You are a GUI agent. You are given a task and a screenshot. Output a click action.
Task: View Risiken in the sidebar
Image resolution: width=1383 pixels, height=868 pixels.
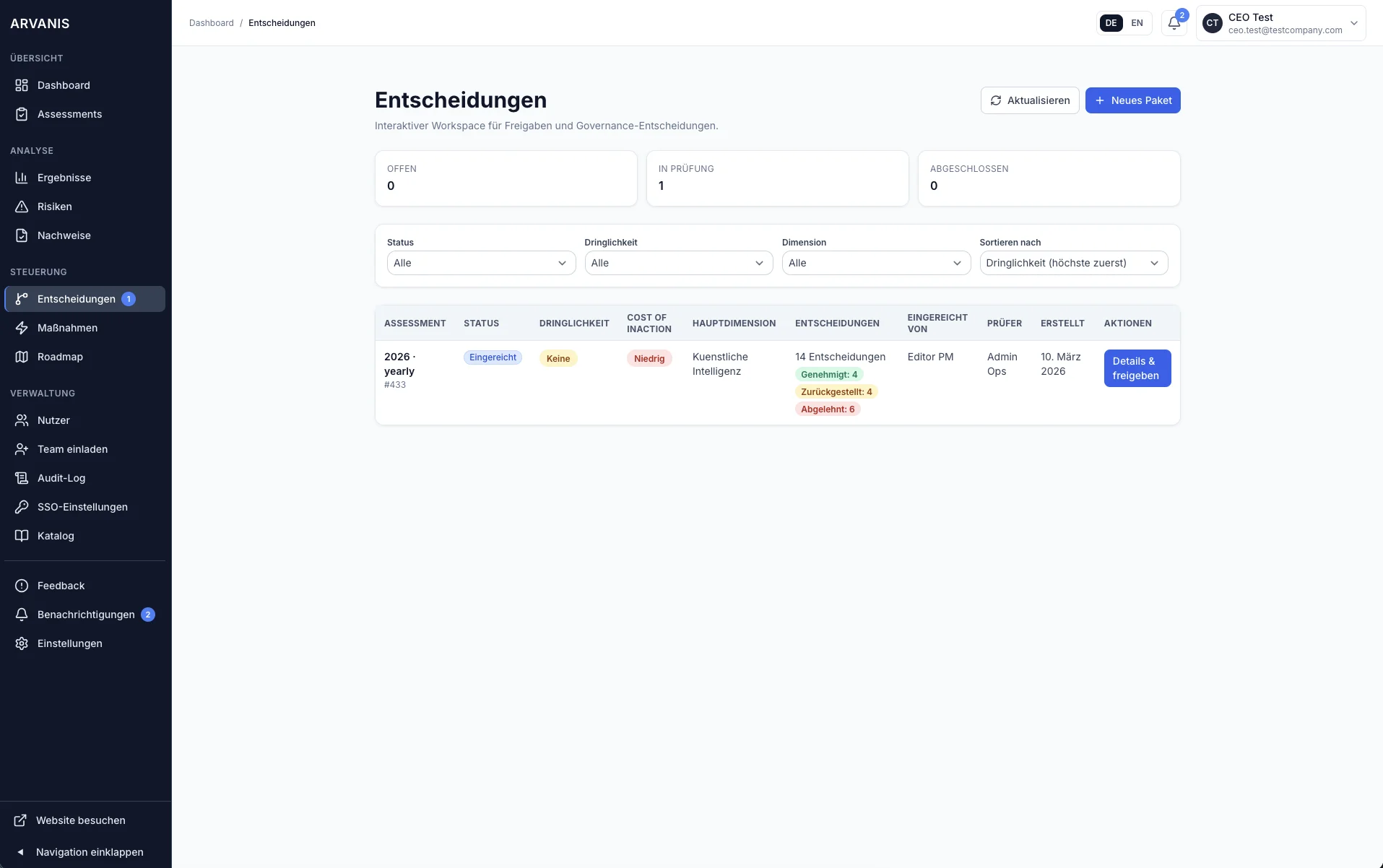point(54,207)
